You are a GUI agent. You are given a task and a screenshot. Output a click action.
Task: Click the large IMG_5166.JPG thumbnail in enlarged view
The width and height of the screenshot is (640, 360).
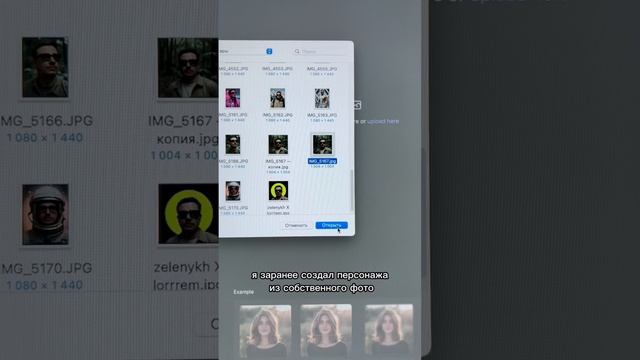tap(45, 67)
